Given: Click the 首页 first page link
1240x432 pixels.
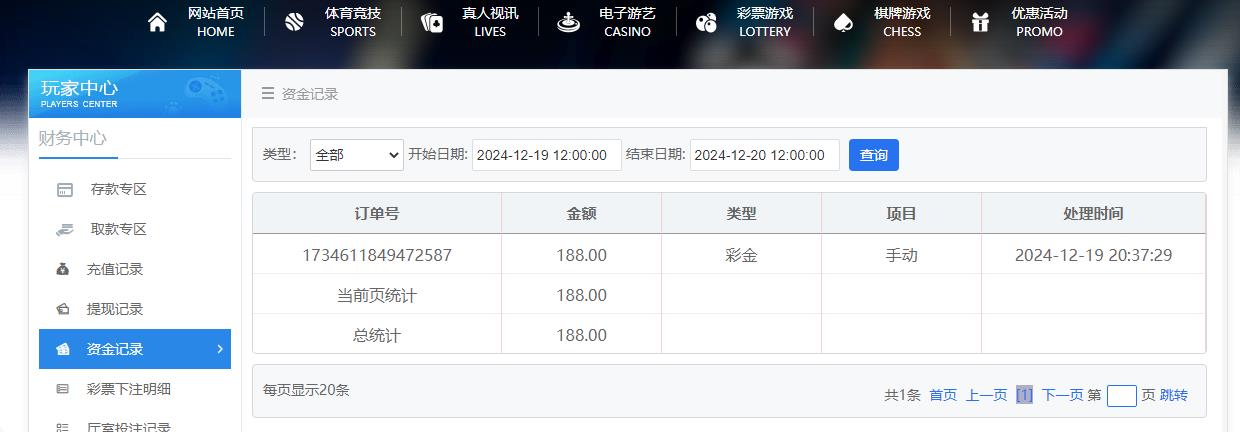Looking at the screenshot, I should [x=943, y=395].
